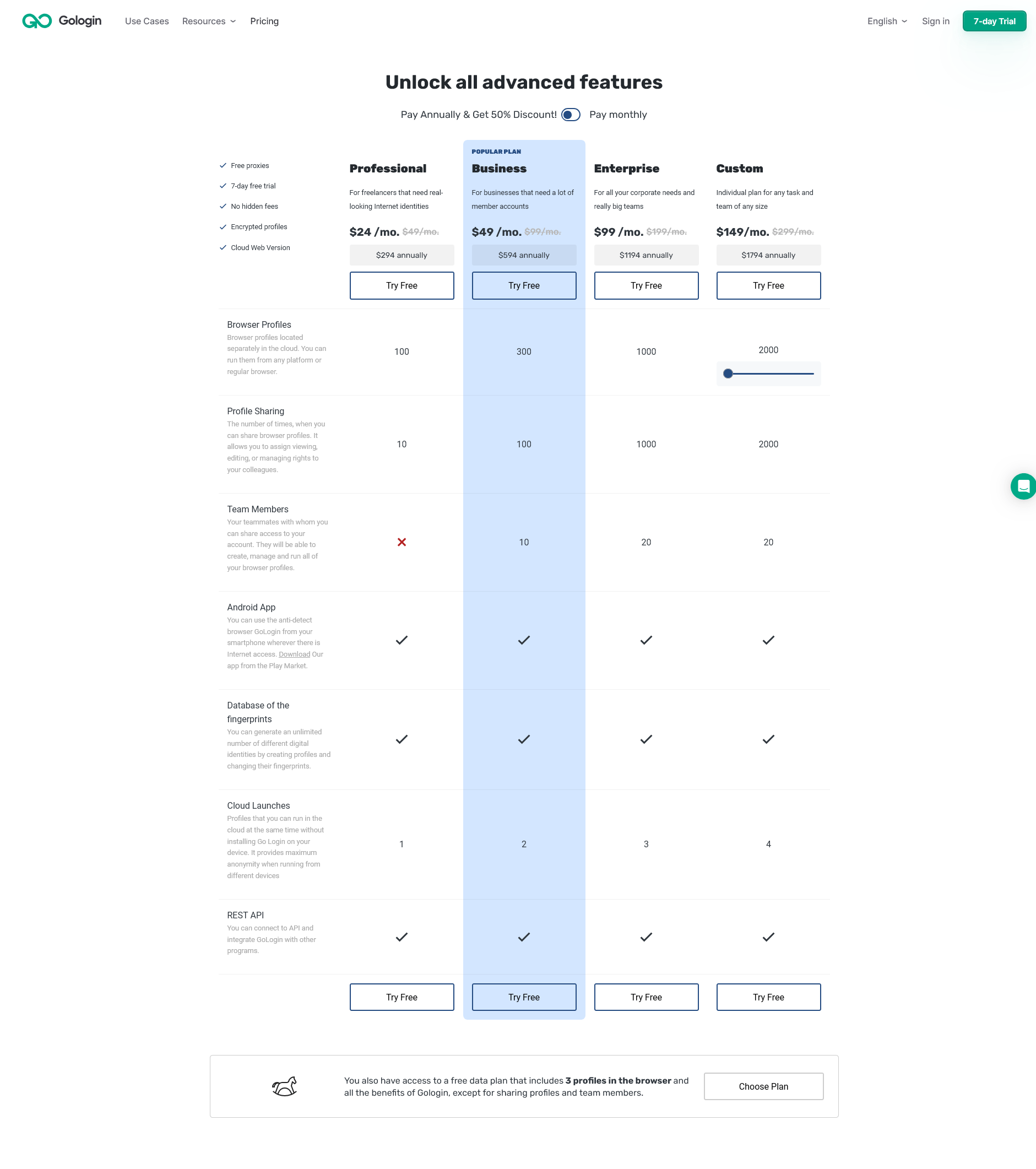
Task: Click the check icon beside Encrypted profiles
Action: click(223, 226)
